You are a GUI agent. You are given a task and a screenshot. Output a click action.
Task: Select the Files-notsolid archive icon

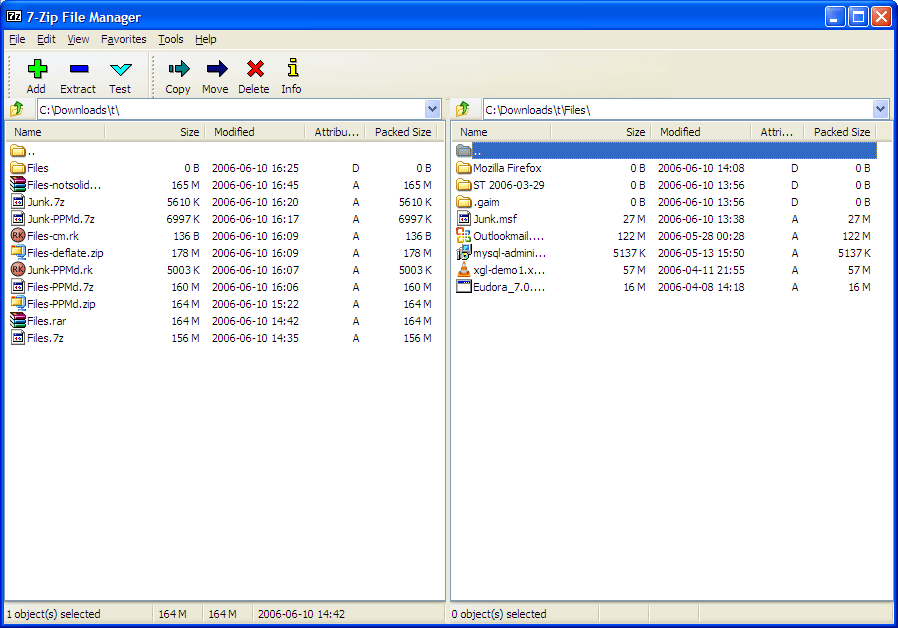(18, 184)
